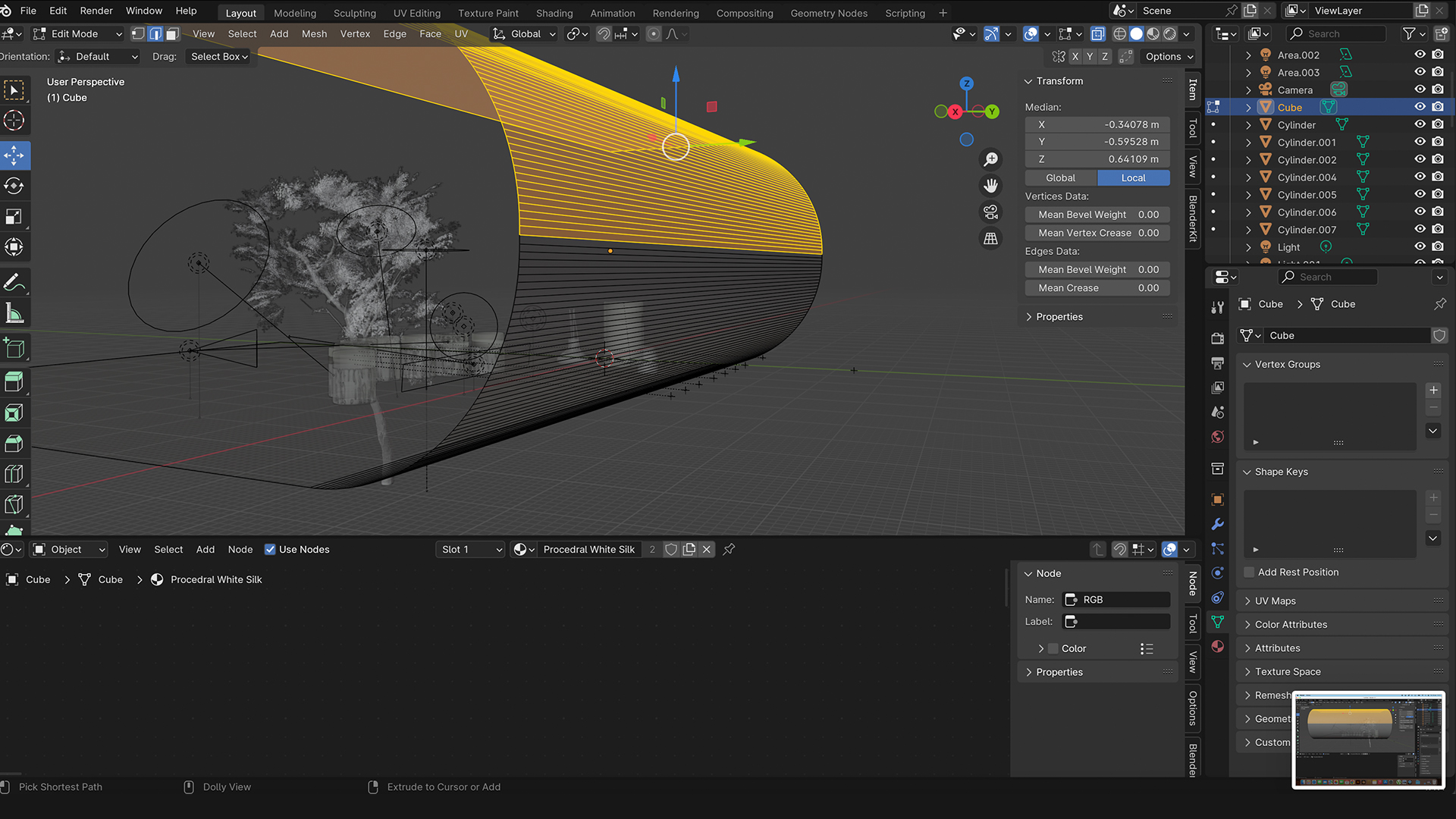Uncheck the Use Nodes checkbox

(x=270, y=550)
